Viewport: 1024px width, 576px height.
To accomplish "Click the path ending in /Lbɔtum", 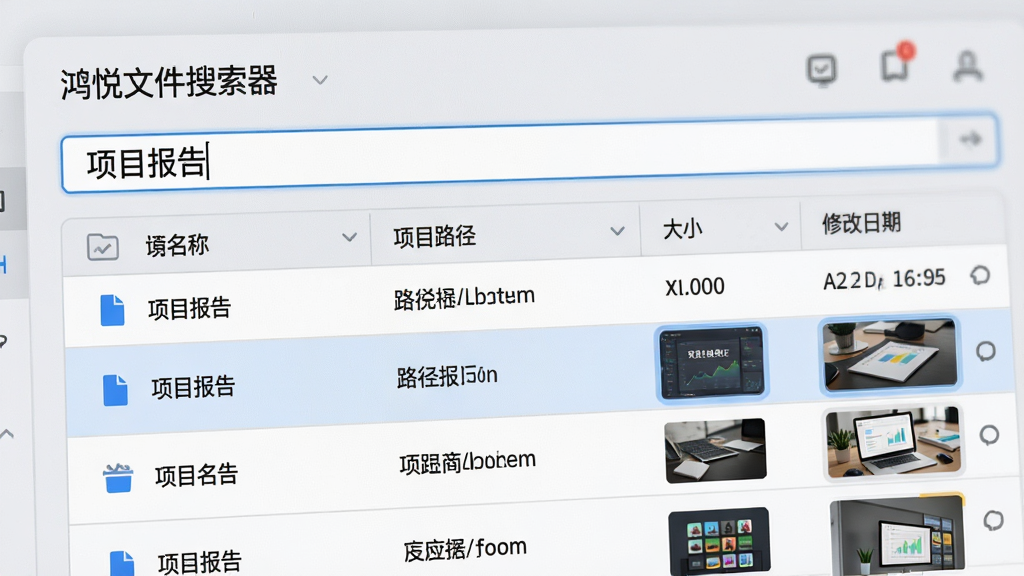I will point(464,297).
